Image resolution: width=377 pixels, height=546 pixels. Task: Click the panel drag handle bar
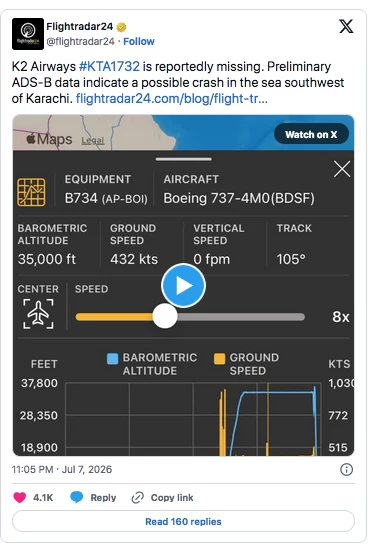183,159
